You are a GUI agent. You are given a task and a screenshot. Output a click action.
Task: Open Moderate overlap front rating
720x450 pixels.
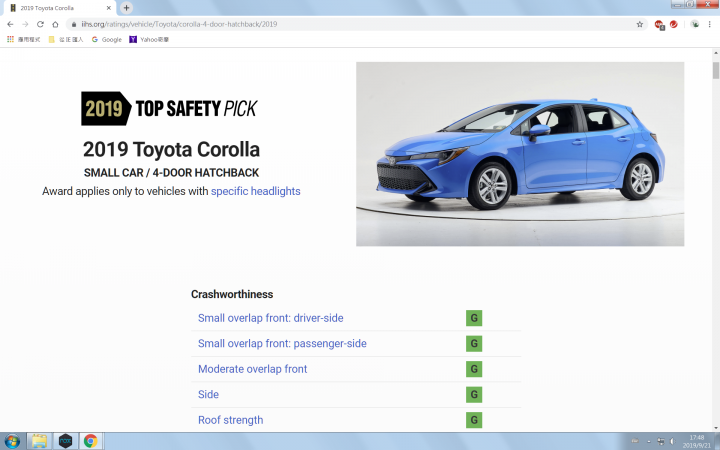coord(253,369)
